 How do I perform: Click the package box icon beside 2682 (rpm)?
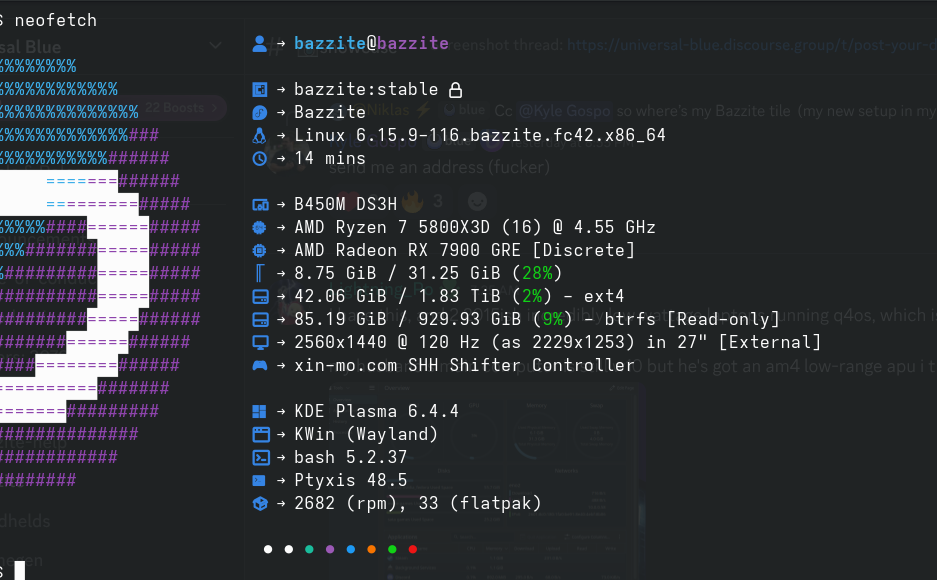[260, 504]
